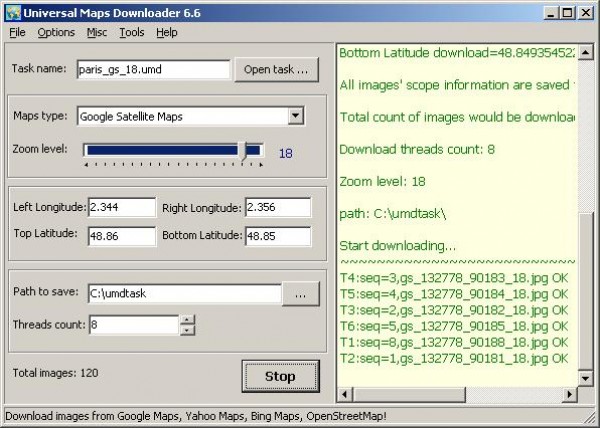Open the Misc menu
Screen dimensions: 600x428
pos(97,33)
